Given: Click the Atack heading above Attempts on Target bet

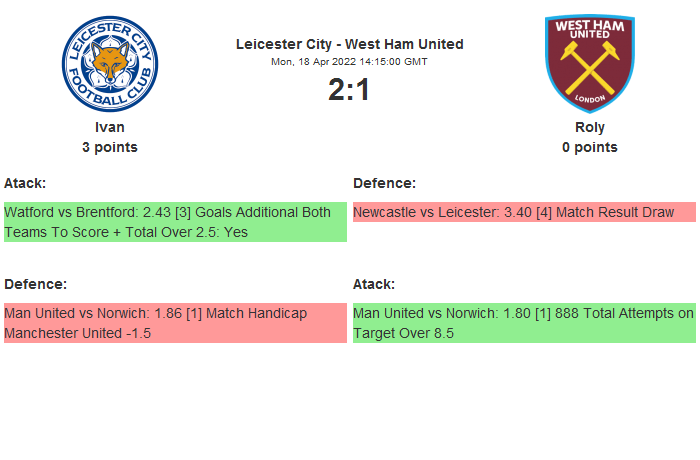Looking at the screenshot, I should coord(374,284).
